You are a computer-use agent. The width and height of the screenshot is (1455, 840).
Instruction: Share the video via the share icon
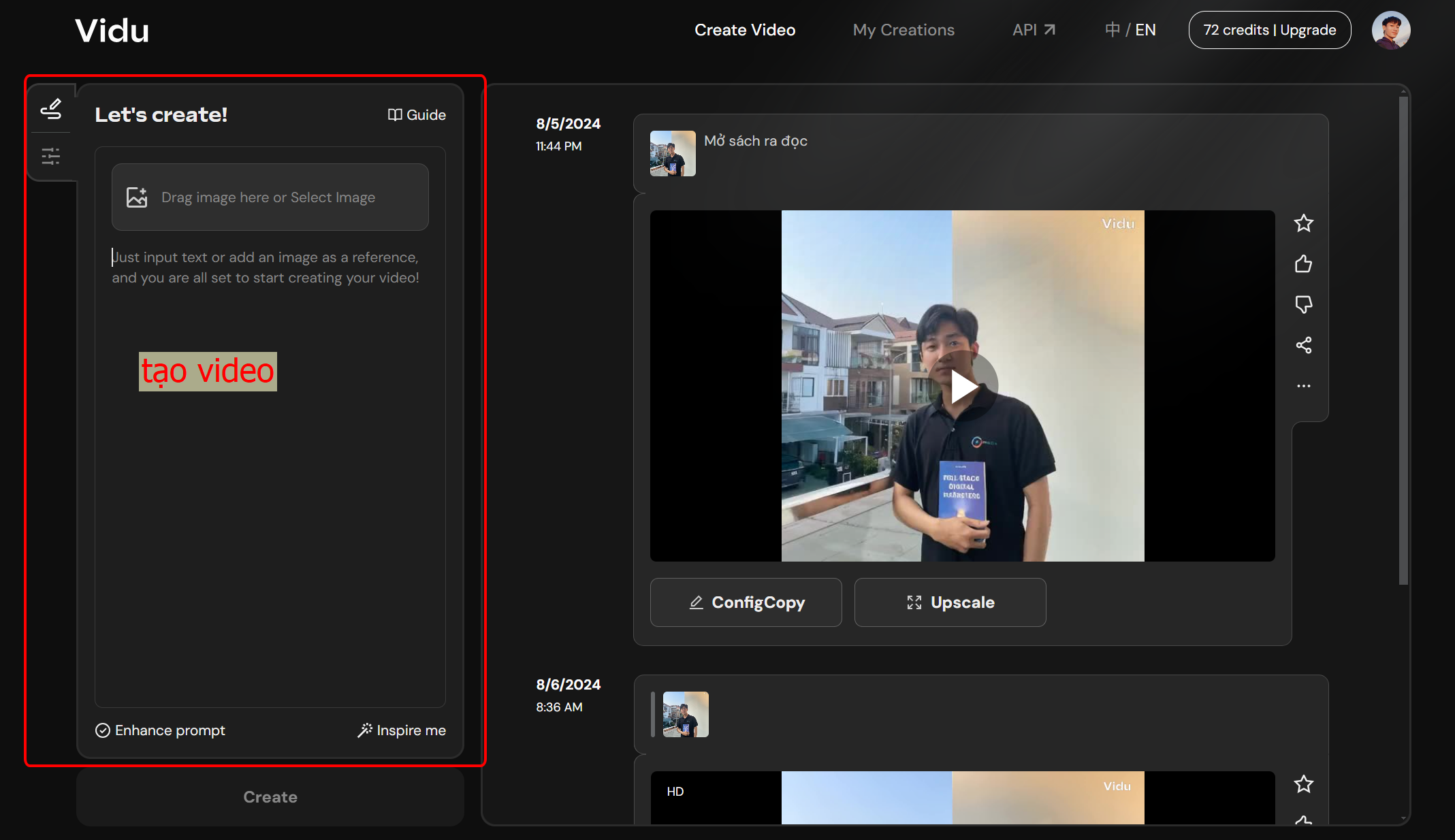point(1304,345)
